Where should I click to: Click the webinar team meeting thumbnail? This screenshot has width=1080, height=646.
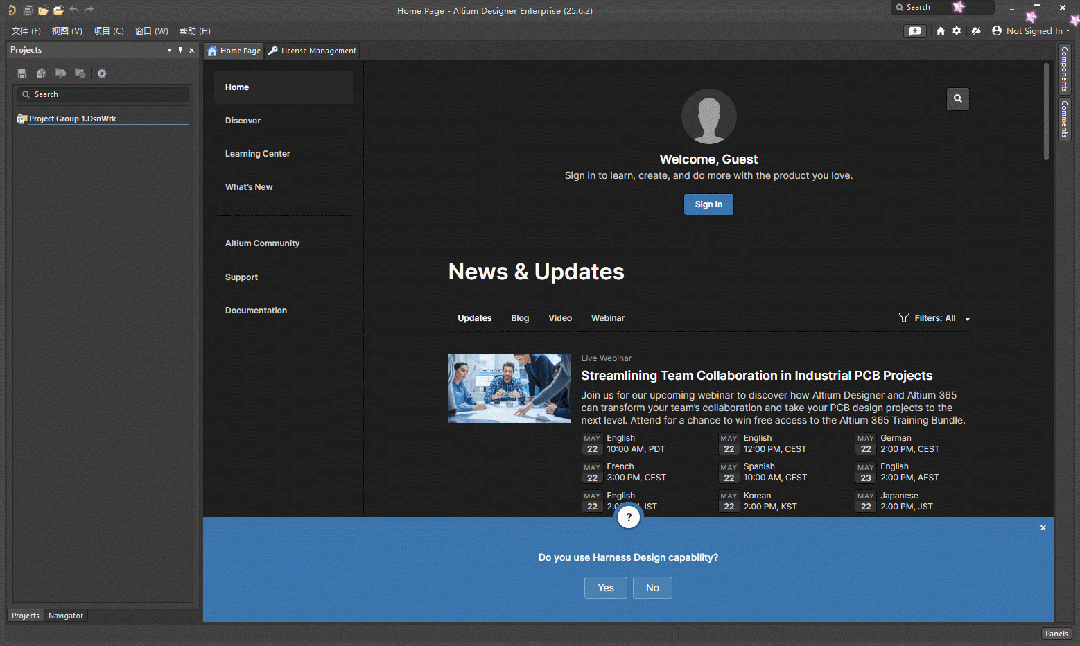(x=509, y=388)
